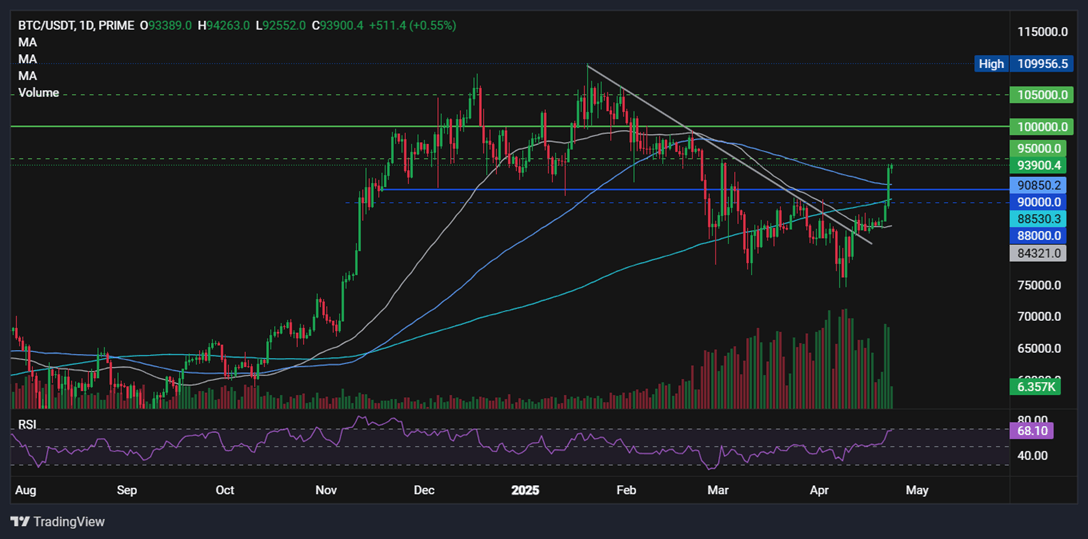Click the current price 93900.4 label
The height and width of the screenshot is (539, 1088).
coord(1038,165)
